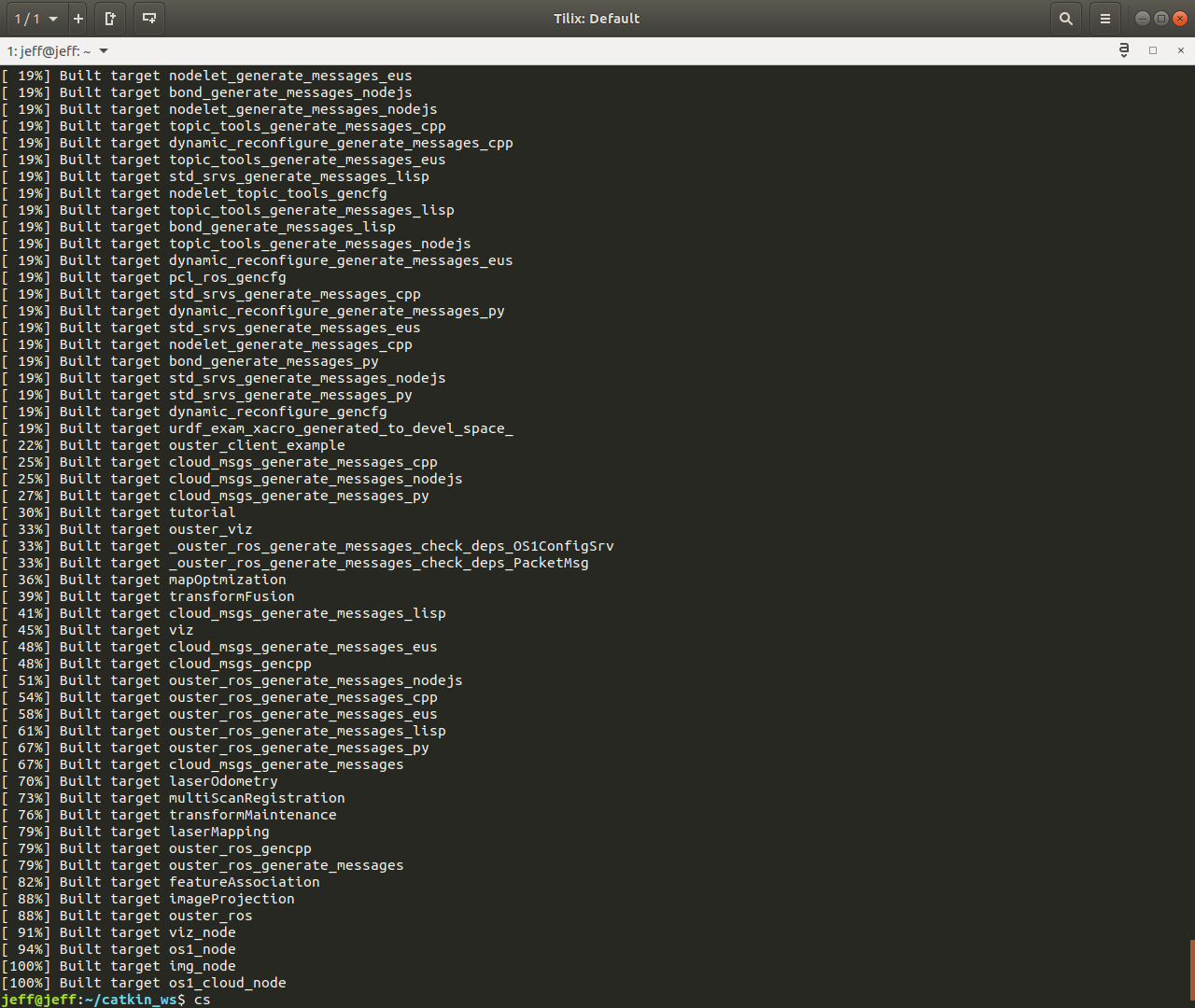This screenshot has height=1008, width=1195.
Task: Minimize the Tilix window
Action: click(1142, 19)
